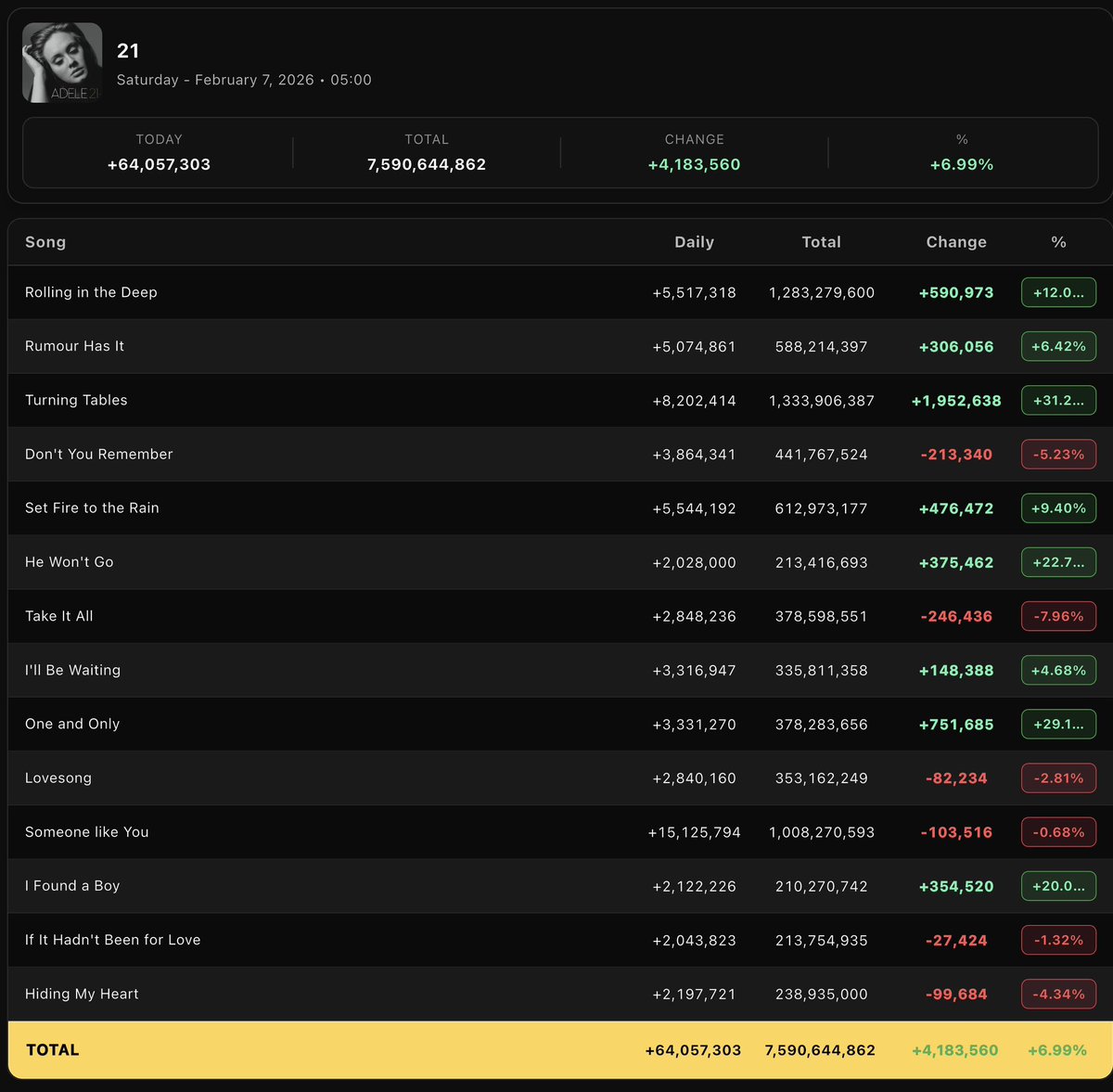Select the Rumour Has It song title
Image resolution: width=1113 pixels, height=1092 pixels.
74,346
